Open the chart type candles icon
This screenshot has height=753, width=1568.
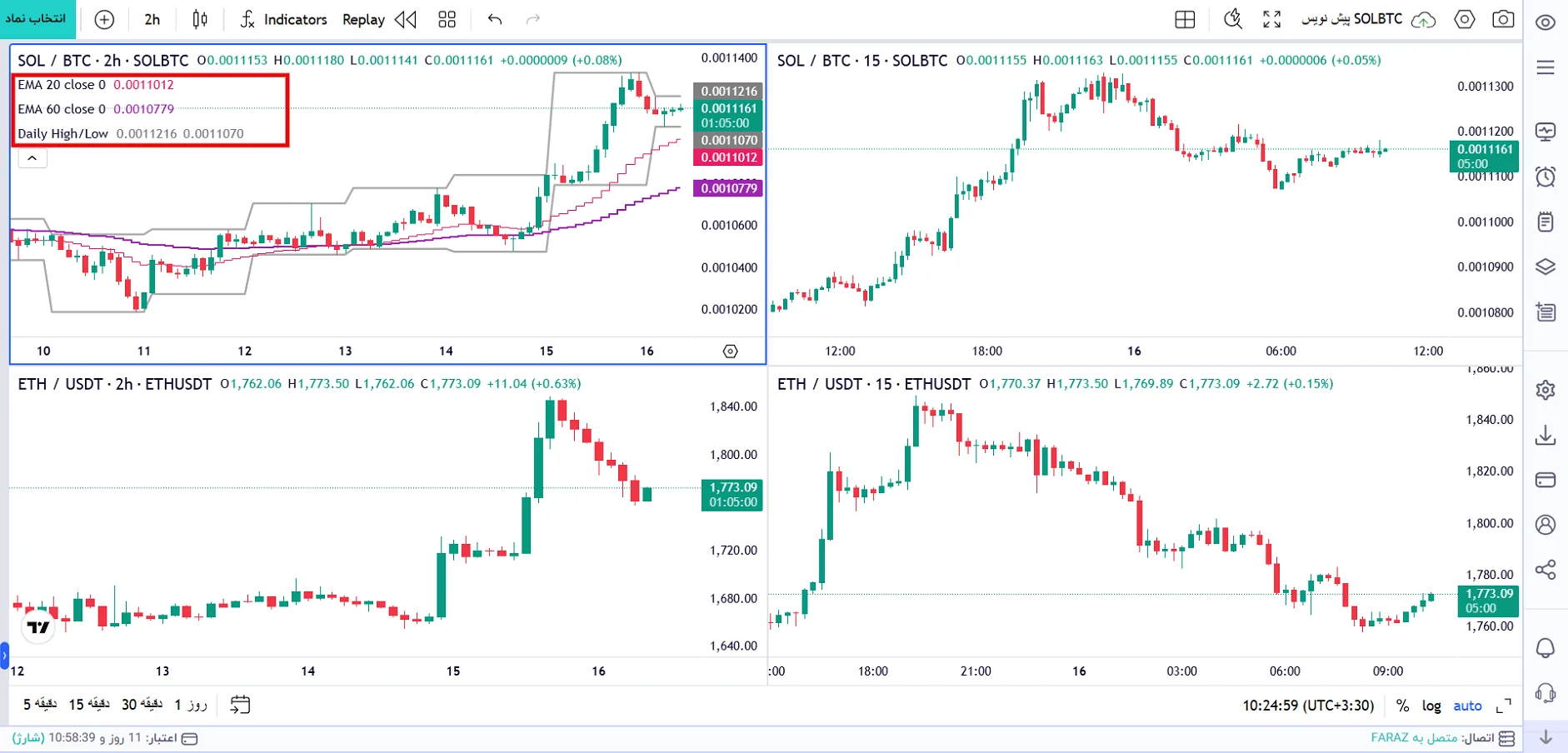(x=200, y=19)
